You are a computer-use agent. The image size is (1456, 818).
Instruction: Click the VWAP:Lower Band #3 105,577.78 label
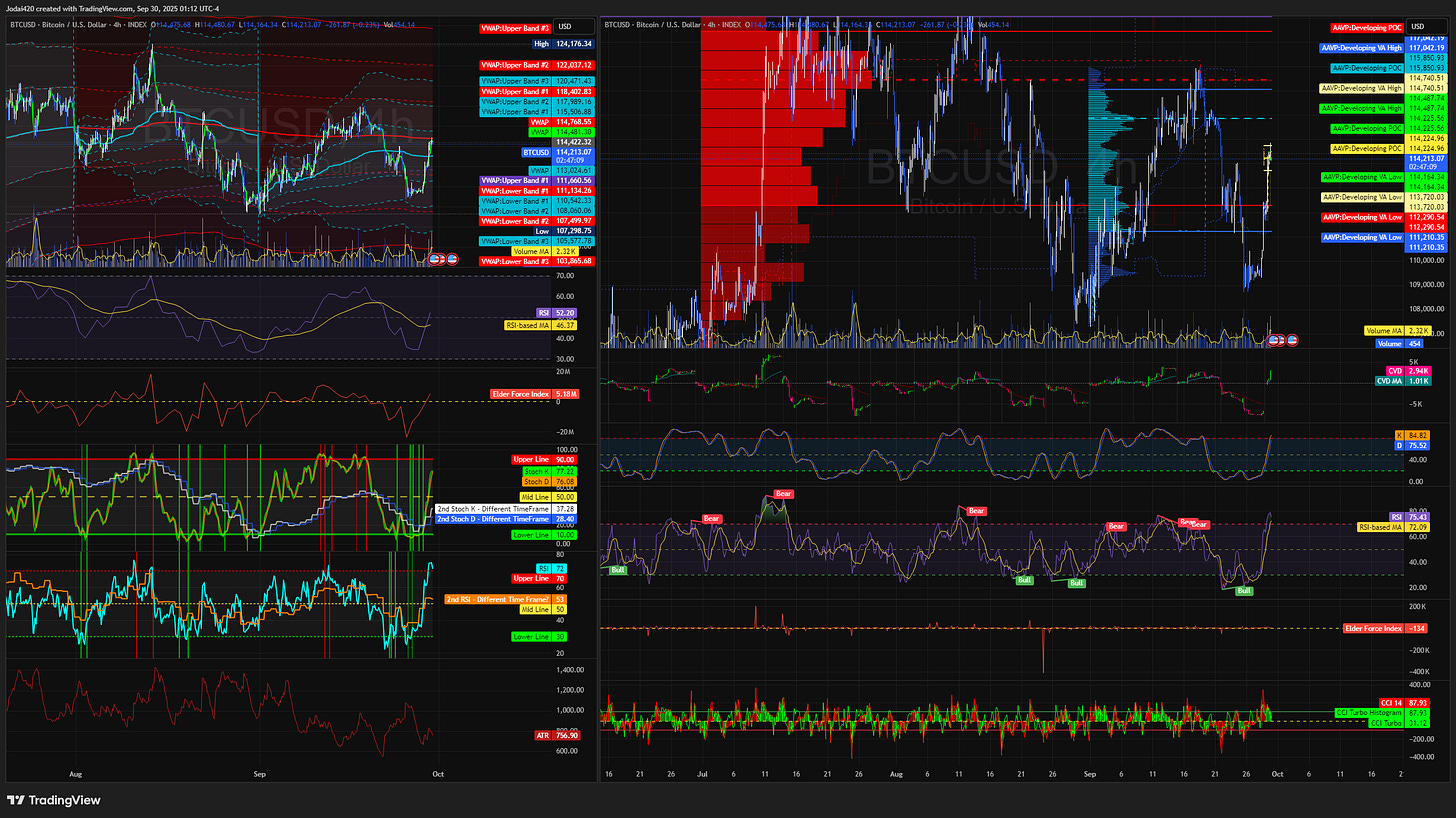[537, 241]
